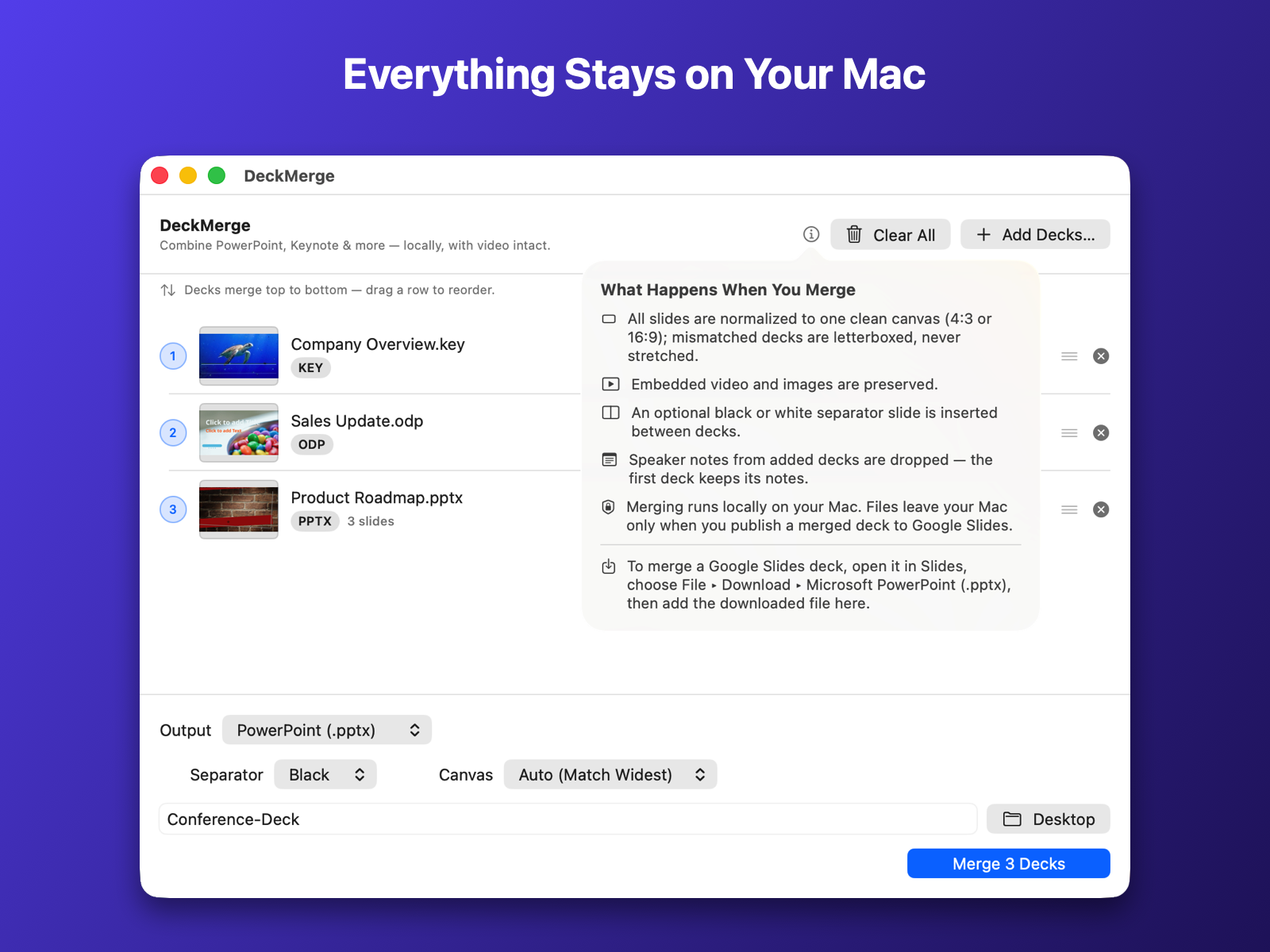Click the PPTX format tag
The height and width of the screenshot is (952, 1270).
coord(315,521)
